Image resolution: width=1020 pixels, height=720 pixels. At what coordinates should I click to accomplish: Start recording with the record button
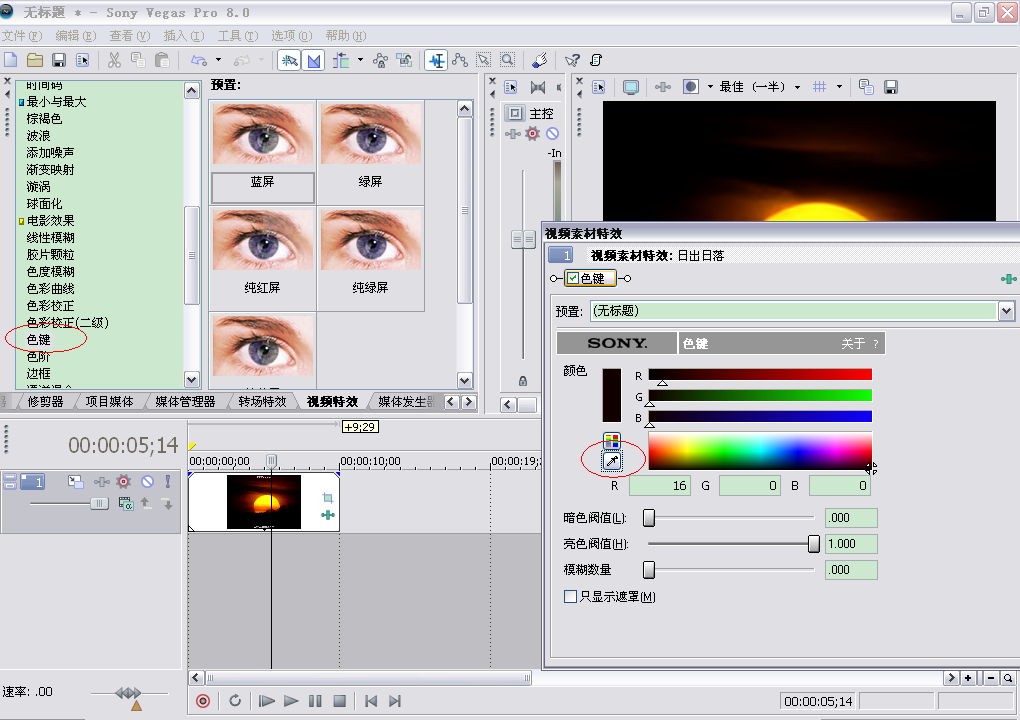(x=203, y=701)
